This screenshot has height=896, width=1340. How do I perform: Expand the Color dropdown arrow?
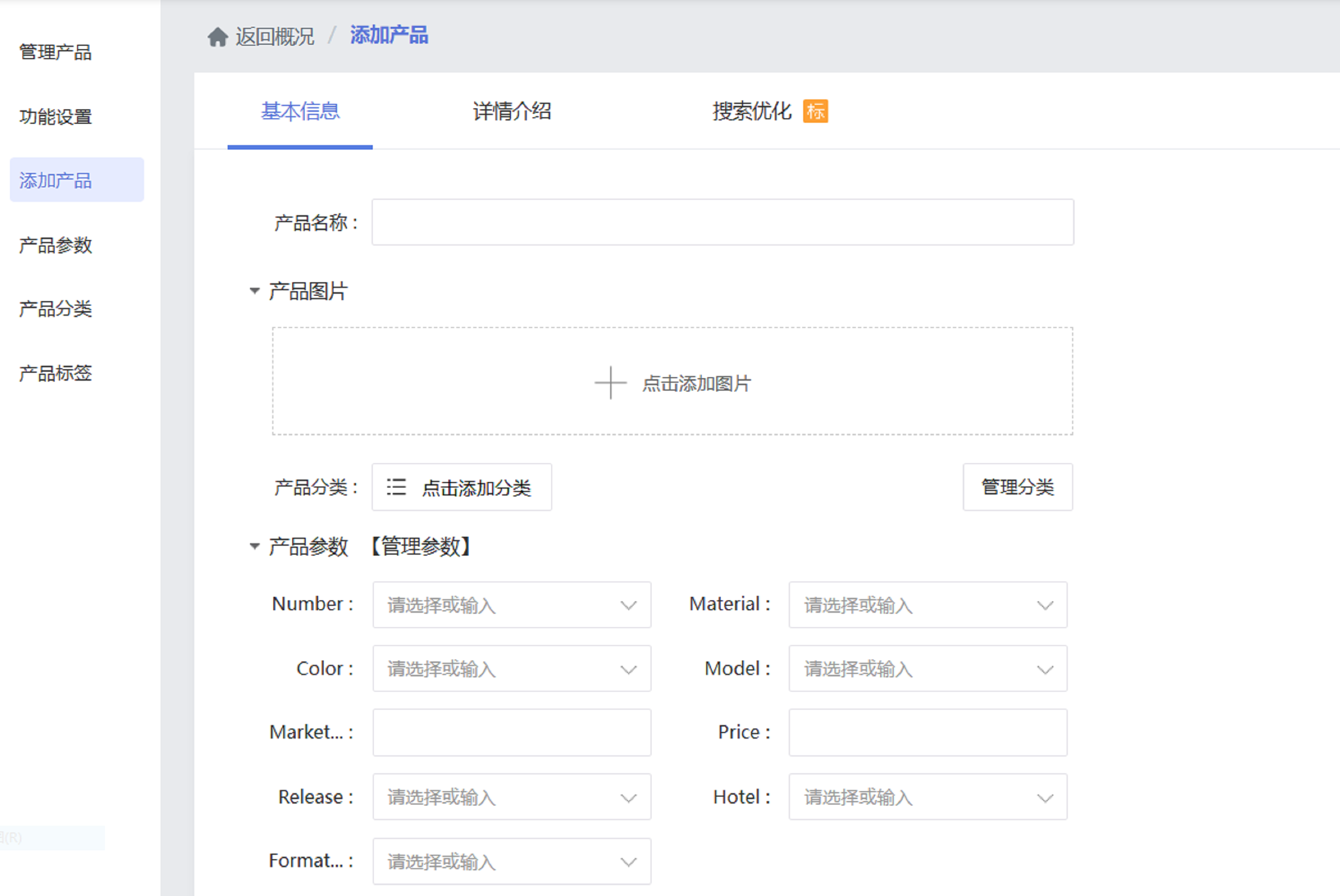tap(629, 669)
